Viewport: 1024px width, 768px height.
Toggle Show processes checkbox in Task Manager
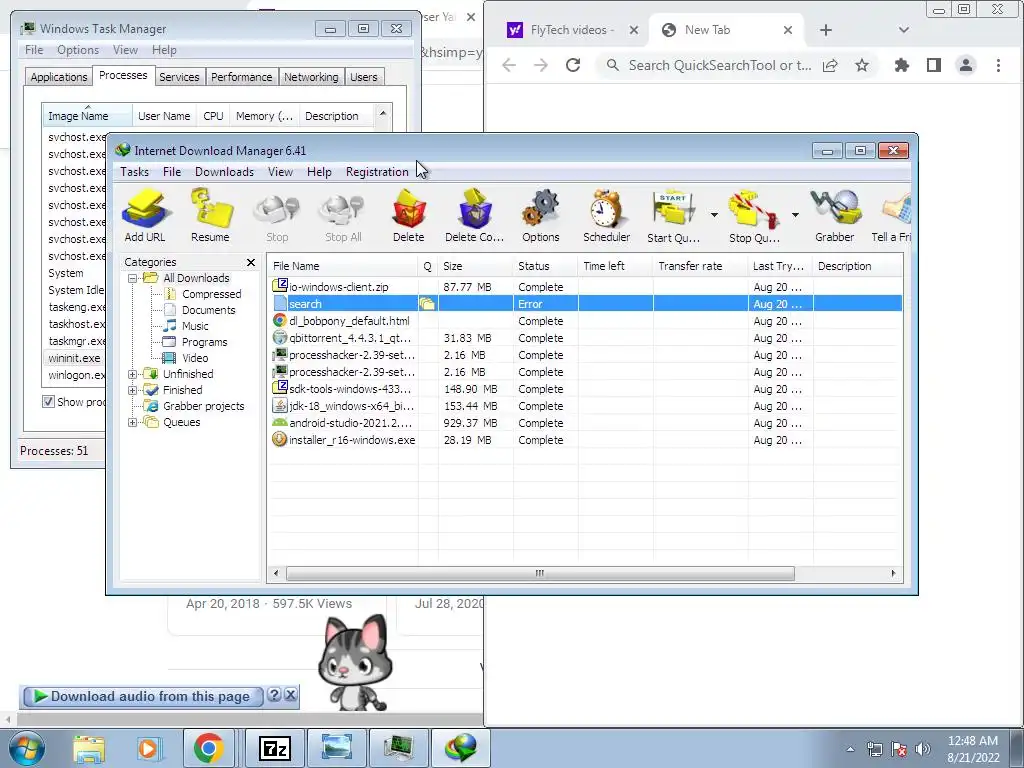[x=48, y=402]
